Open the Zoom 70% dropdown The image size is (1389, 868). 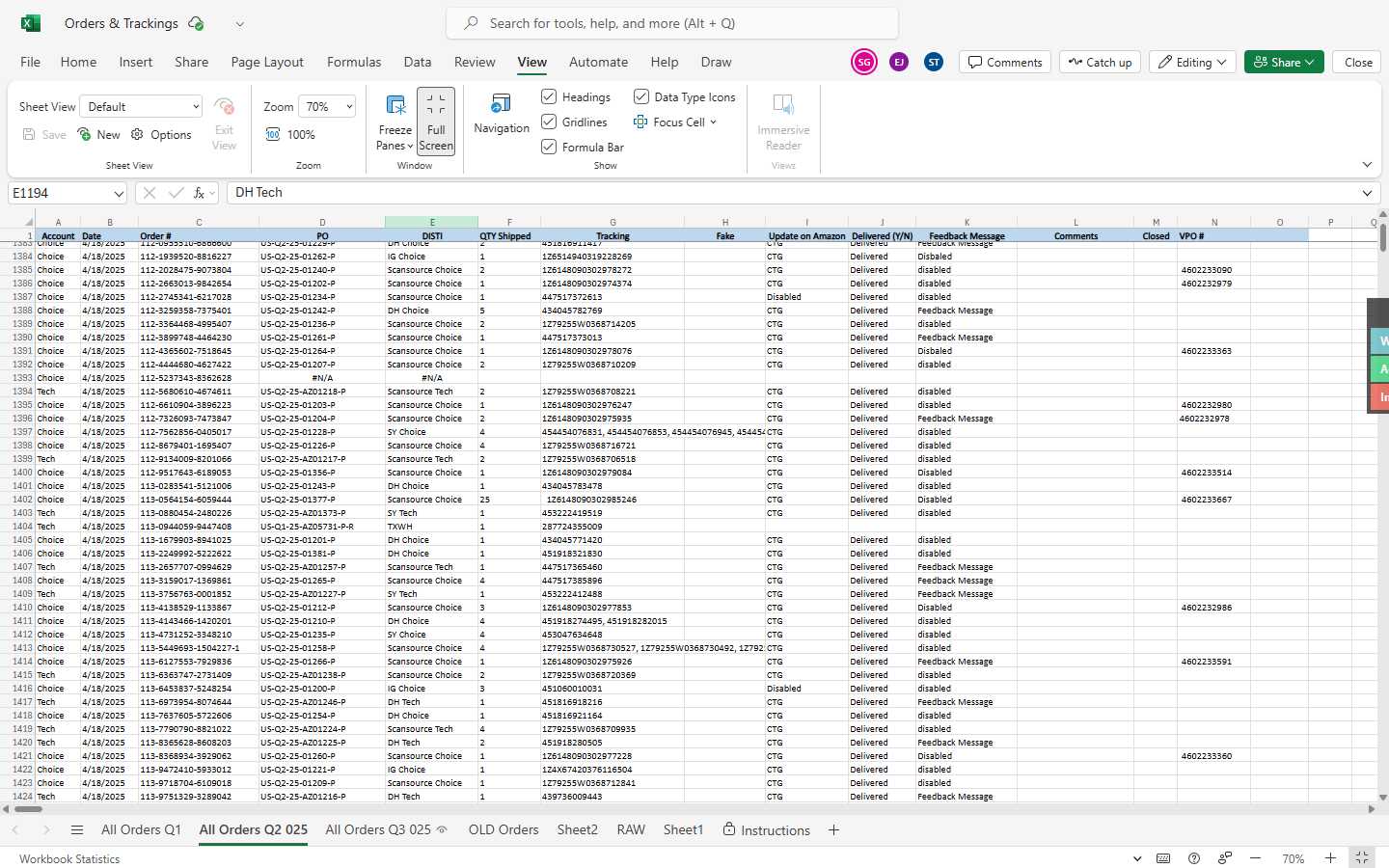point(328,107)
